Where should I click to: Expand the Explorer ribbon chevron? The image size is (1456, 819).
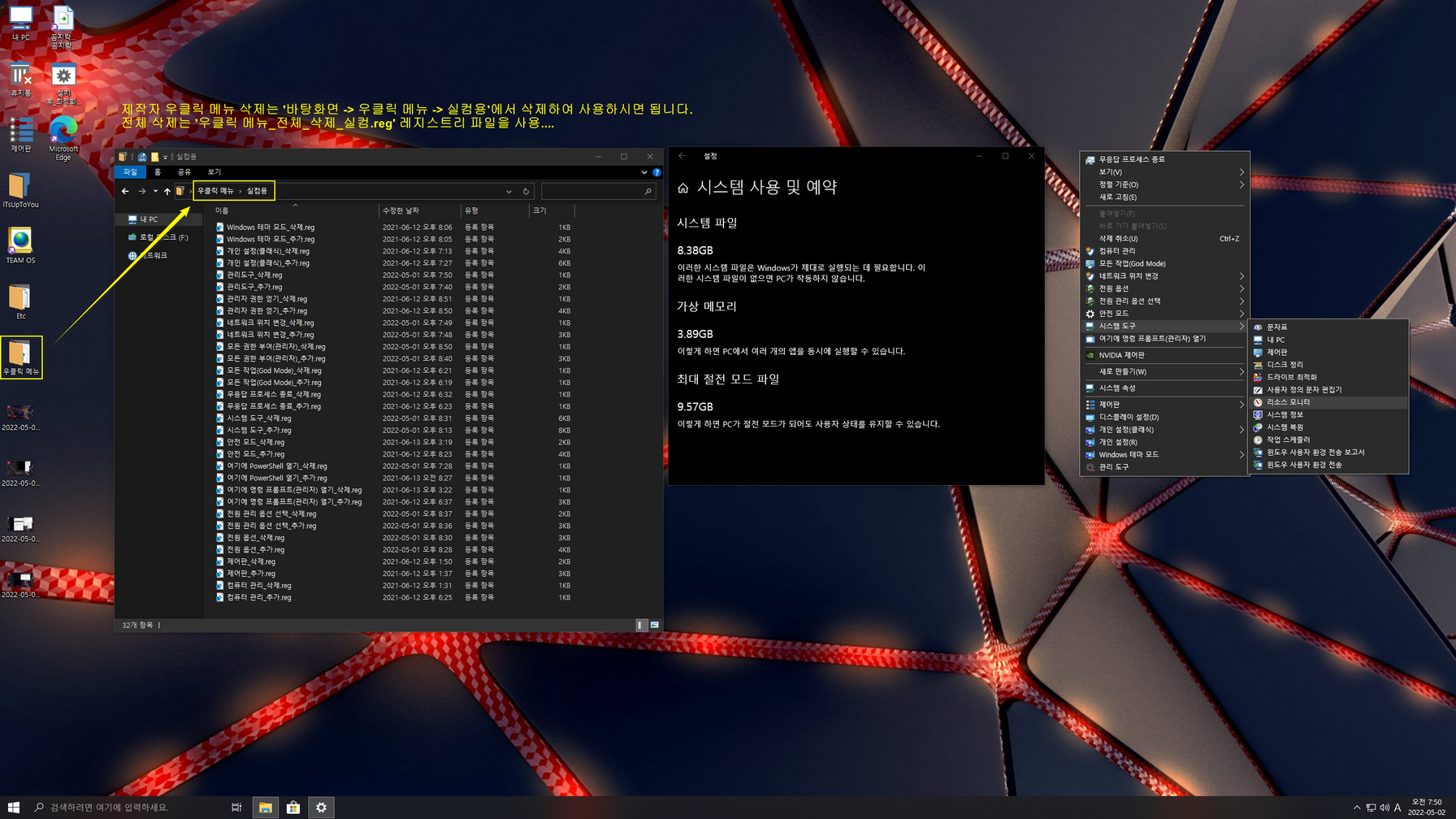tap(644, 172)
